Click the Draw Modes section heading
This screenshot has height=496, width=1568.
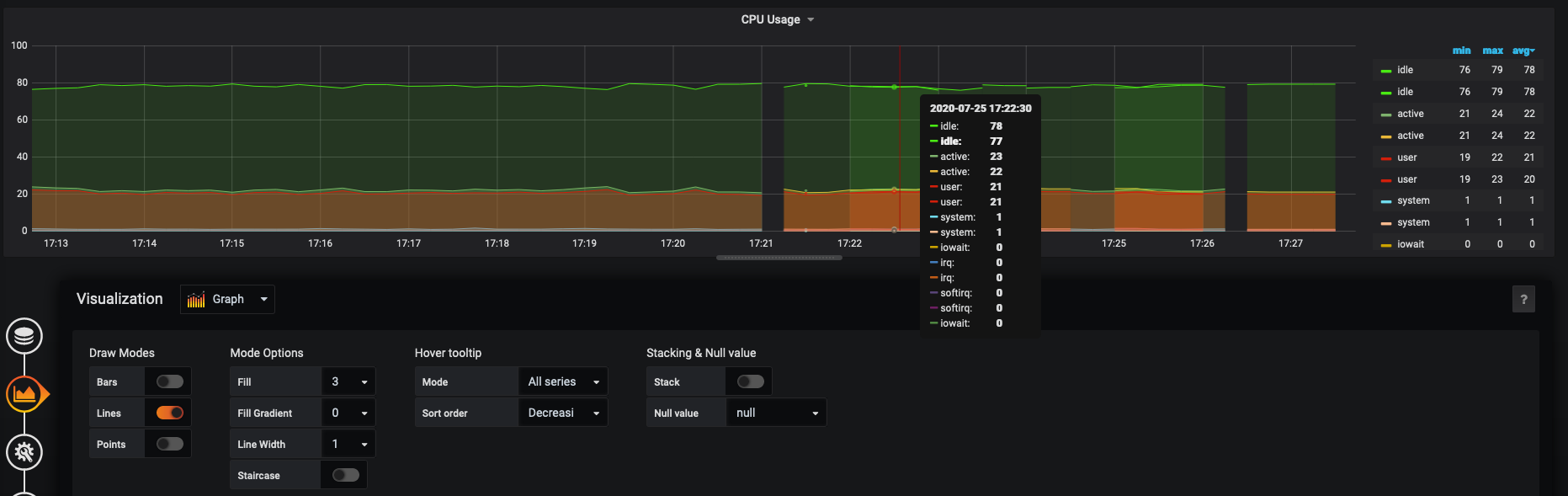pyautogui.click(x=122, y=353)
